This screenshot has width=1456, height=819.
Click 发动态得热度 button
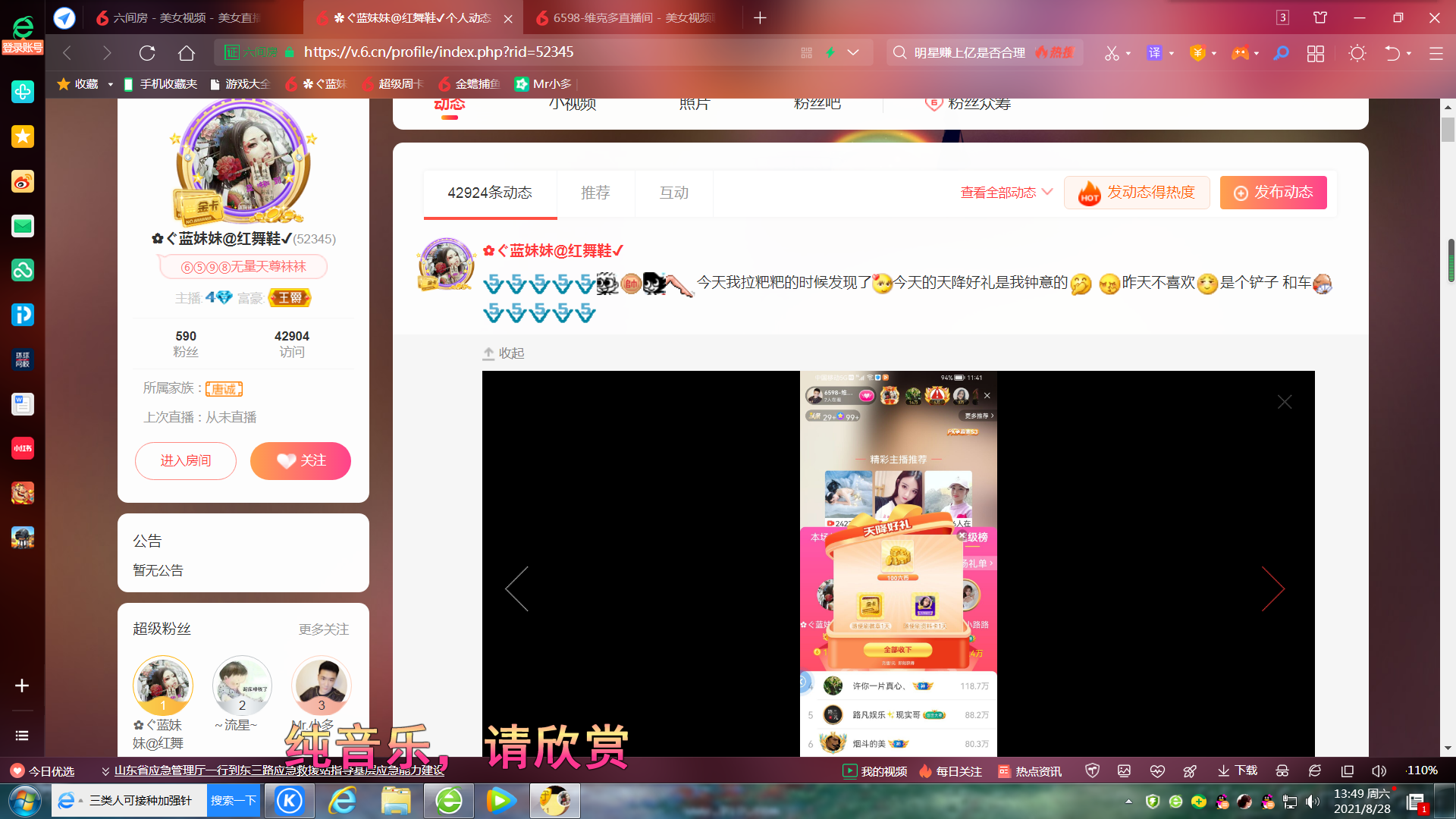(1137, 193)
